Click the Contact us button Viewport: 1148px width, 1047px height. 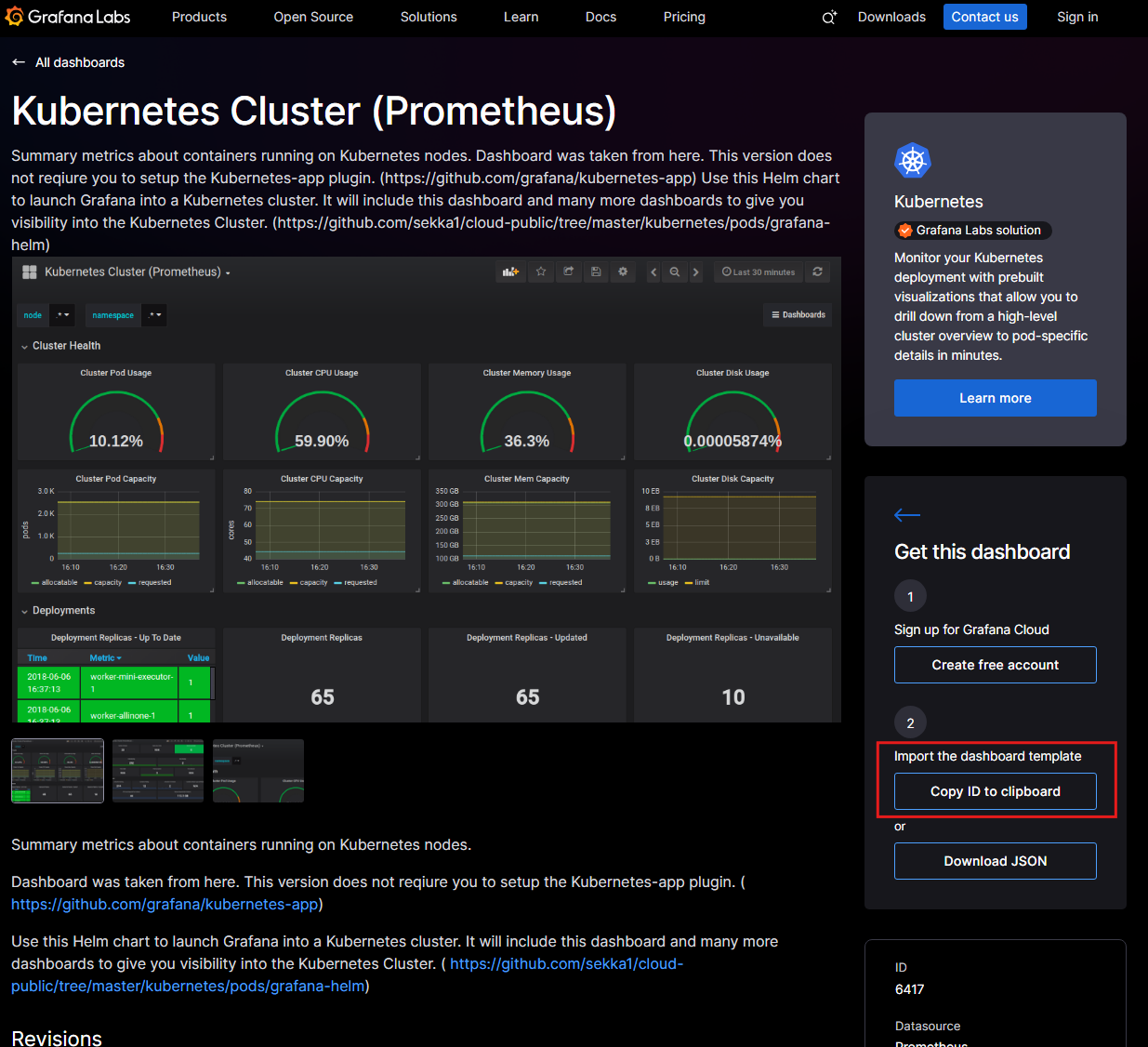[984, 17]
